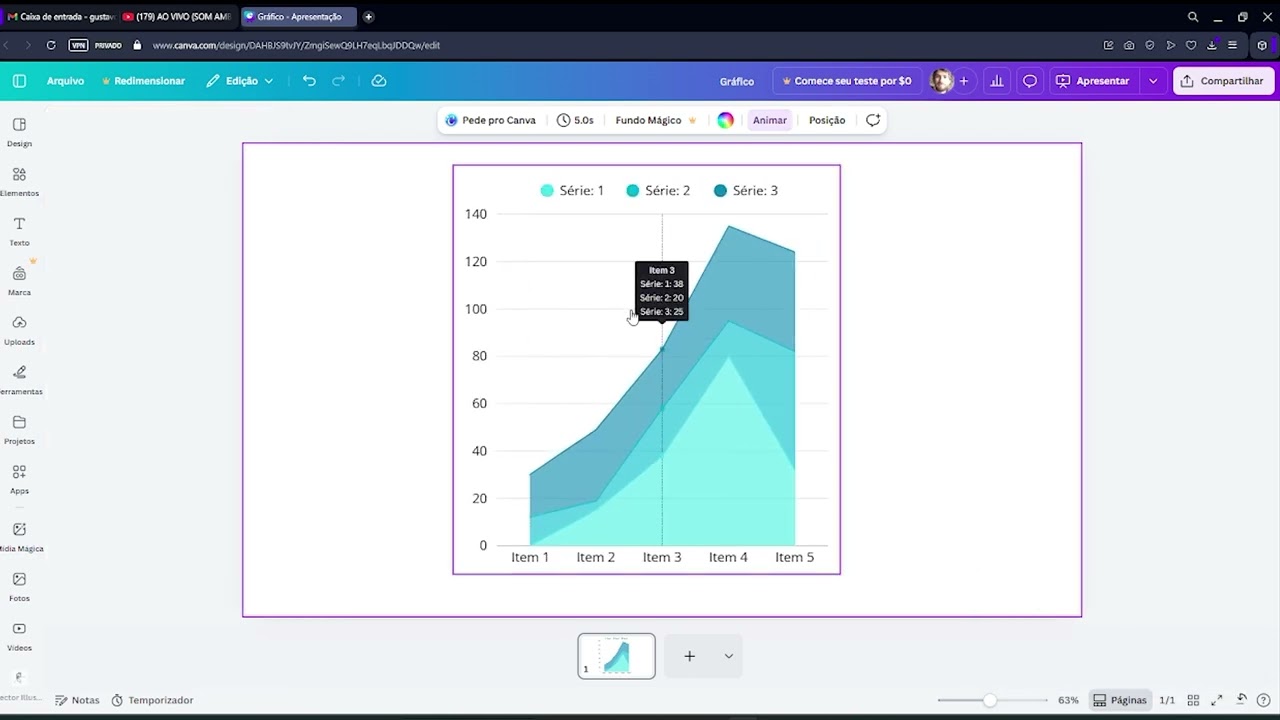Switch to the Caixa de entrada tab
The height and width of the screenshot is (720, 1280).
[60, 17]
